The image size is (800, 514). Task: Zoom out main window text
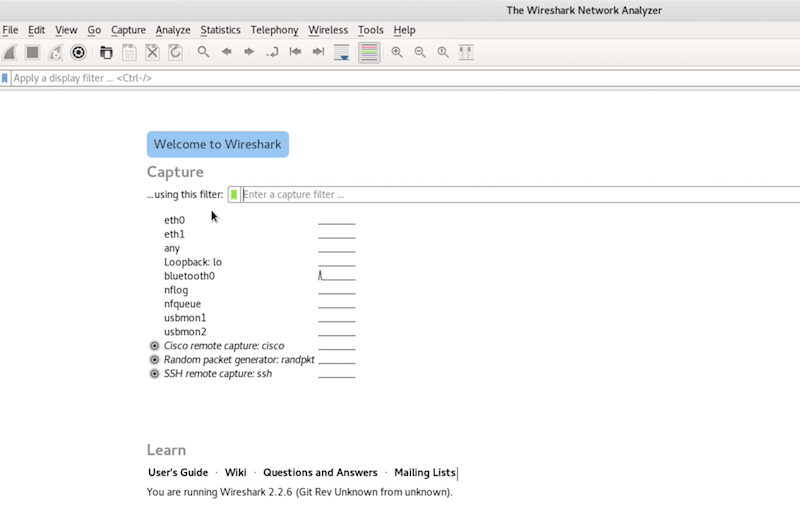tap(420, 52)
